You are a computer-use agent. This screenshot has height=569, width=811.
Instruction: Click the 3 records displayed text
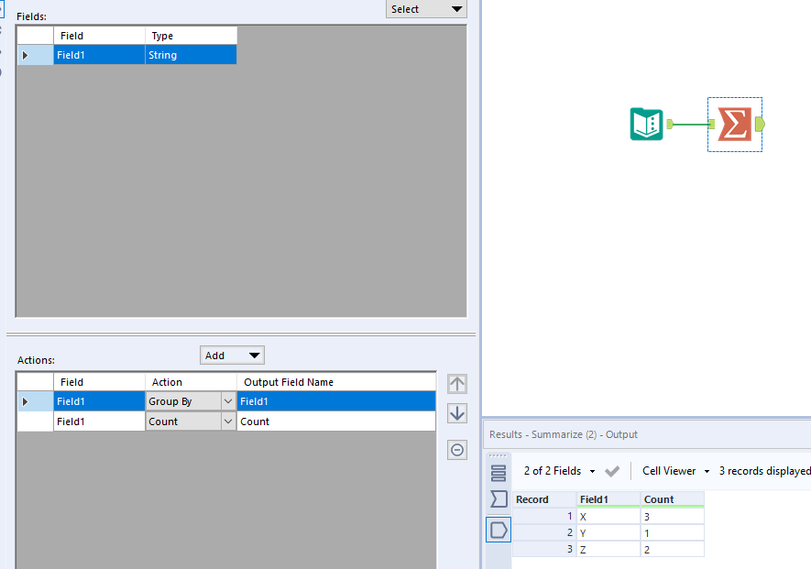click(764, 471)
